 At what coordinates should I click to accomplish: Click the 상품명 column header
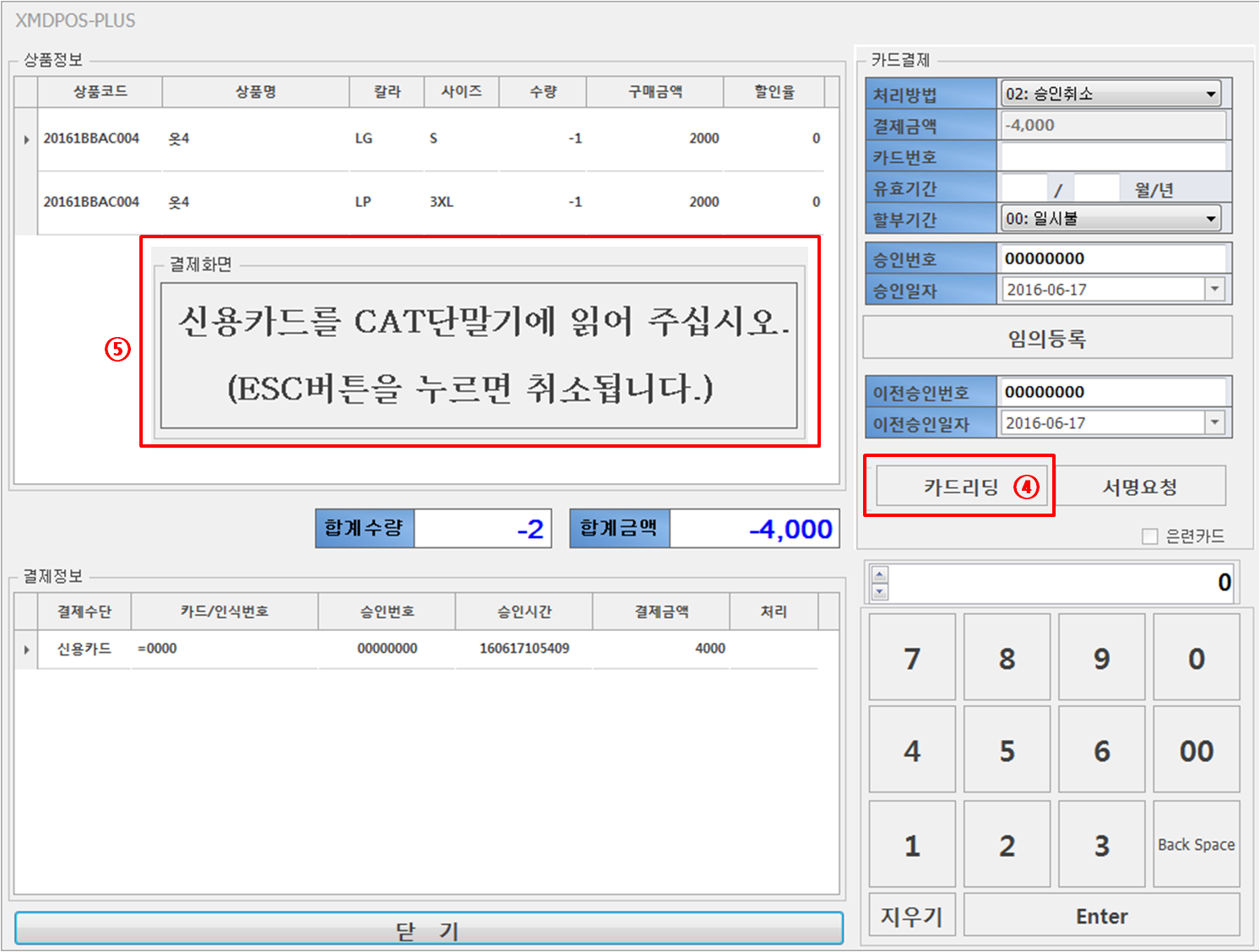pyautogui.click(x=256, y=91)
